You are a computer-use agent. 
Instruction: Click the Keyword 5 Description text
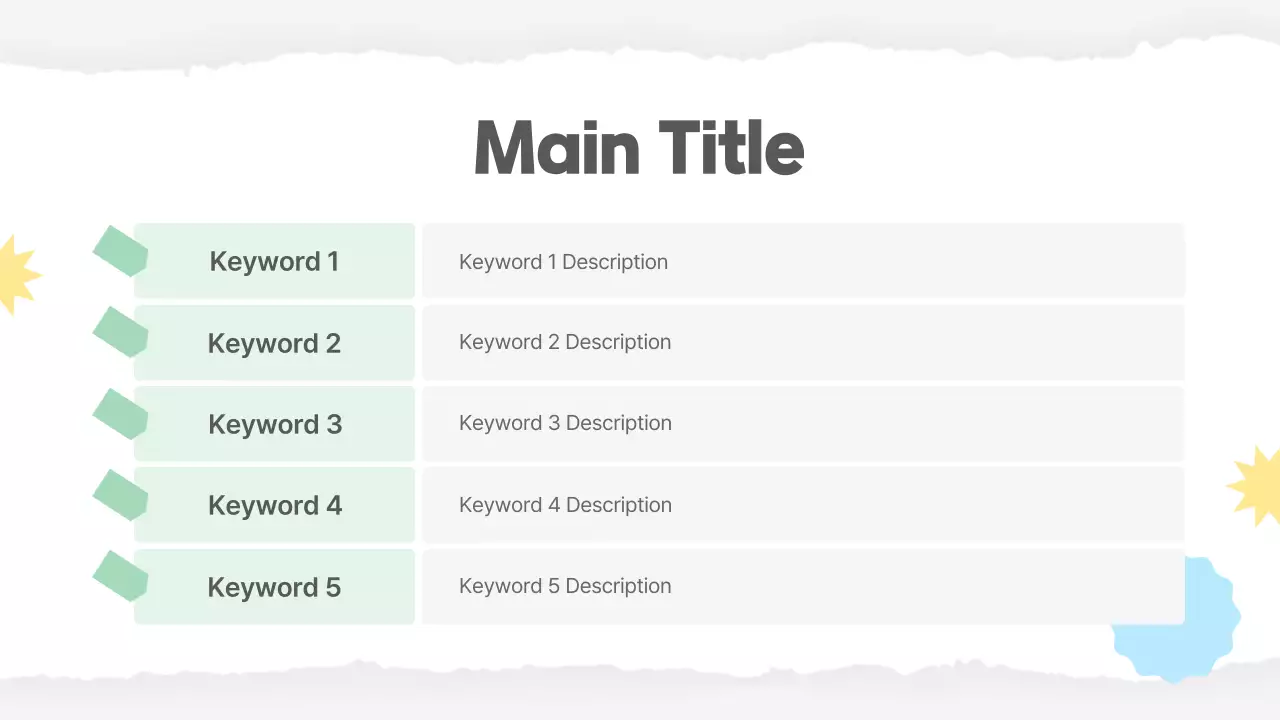[565, 586]
